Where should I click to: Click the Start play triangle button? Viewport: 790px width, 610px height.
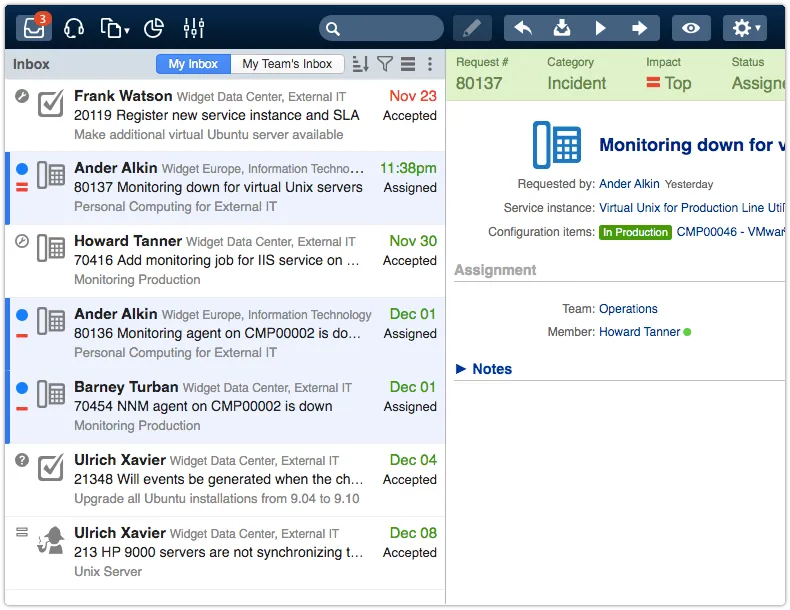[600, 28]
